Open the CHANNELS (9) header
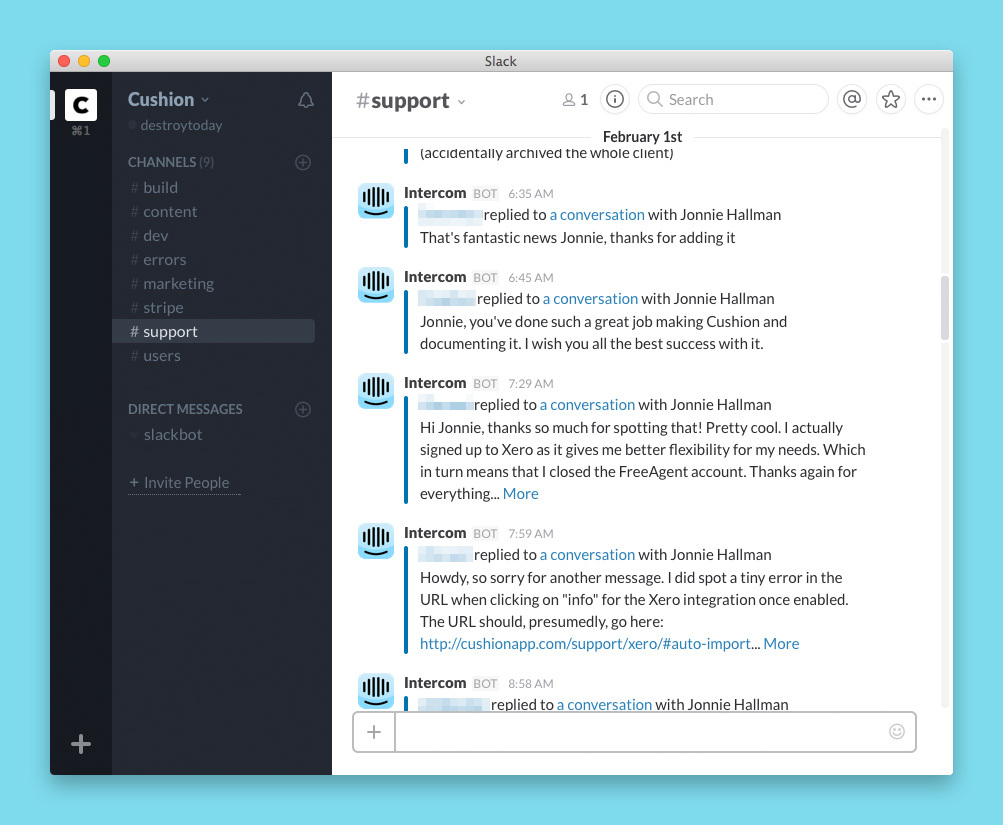The image size is (1003, 825). 171,162
